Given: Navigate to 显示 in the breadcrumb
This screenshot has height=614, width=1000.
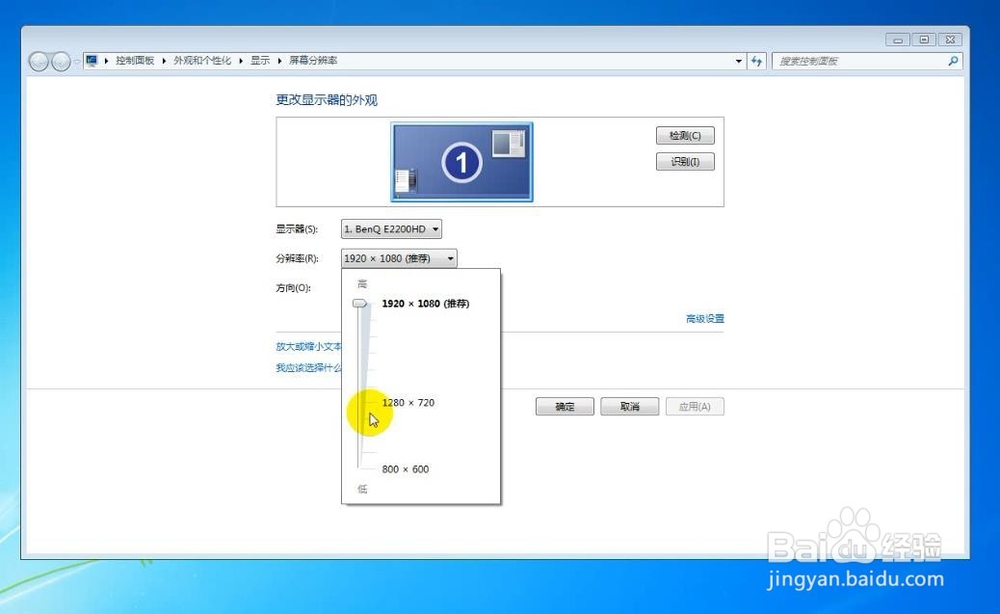Looking at the screenshot, I should pos(259,60).
